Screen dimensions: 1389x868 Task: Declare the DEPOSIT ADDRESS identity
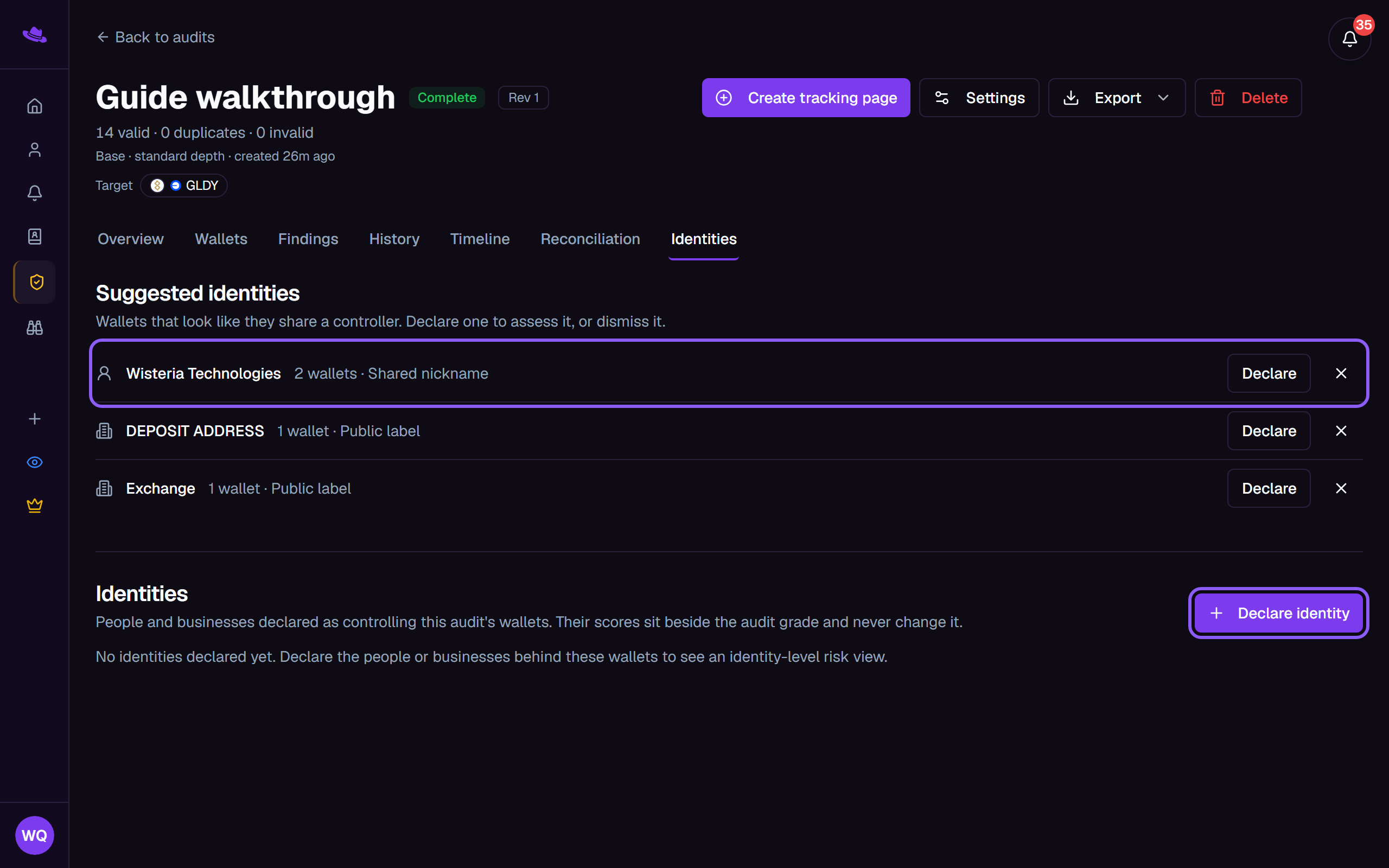1269,431
